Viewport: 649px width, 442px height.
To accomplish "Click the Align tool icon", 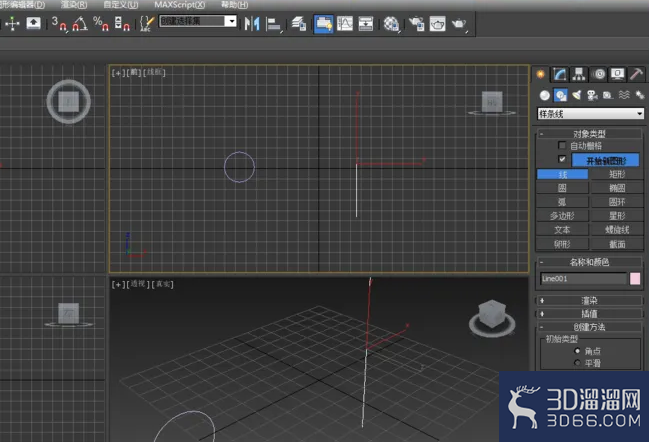I will click(x=274, y=24).
